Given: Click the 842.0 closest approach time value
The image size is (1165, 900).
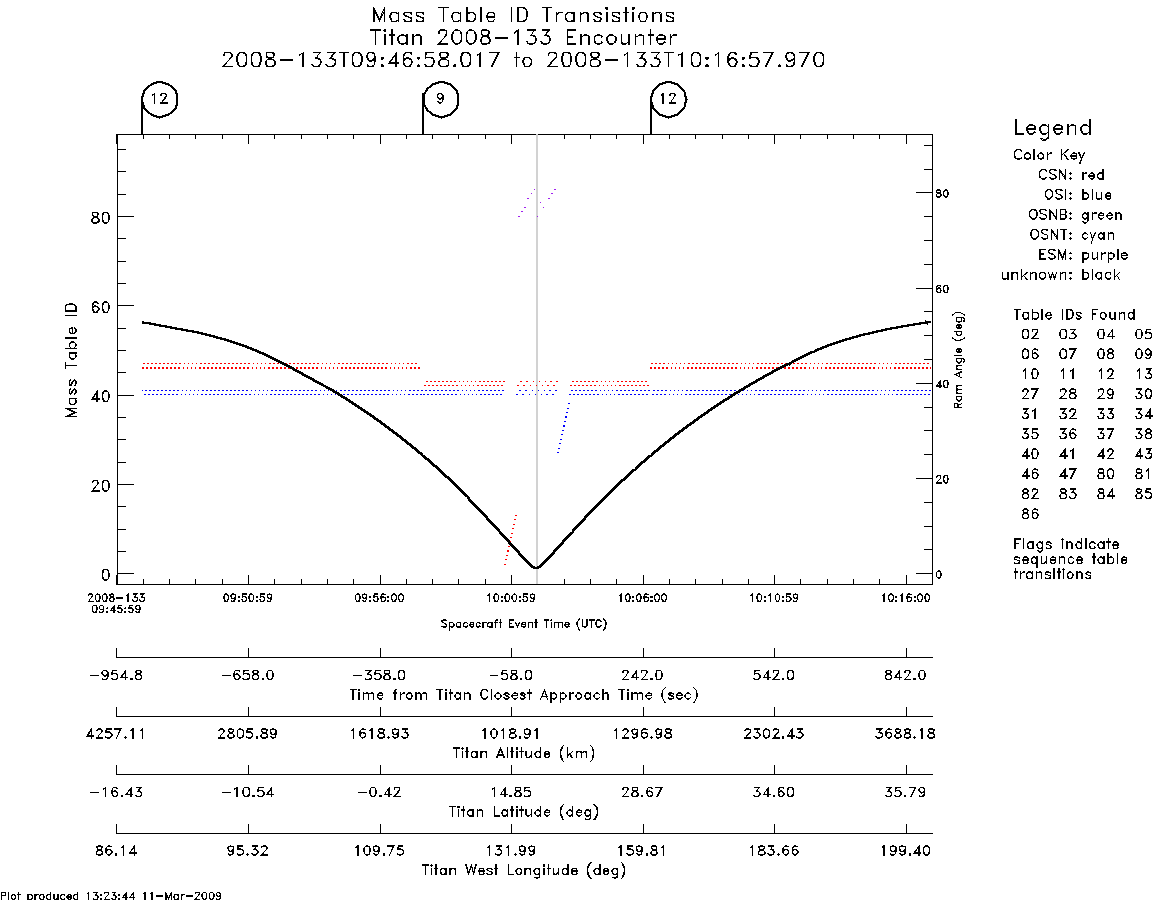Looking at the screenshot, I should (905, 676).
